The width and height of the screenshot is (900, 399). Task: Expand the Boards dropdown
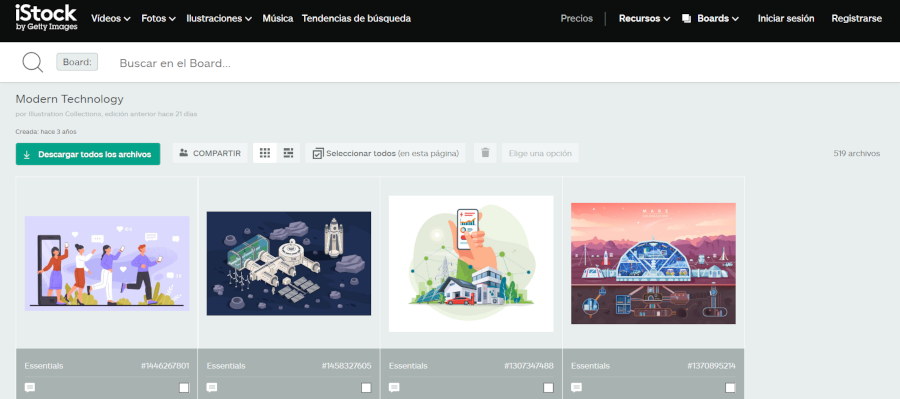(x=711, y=18)
